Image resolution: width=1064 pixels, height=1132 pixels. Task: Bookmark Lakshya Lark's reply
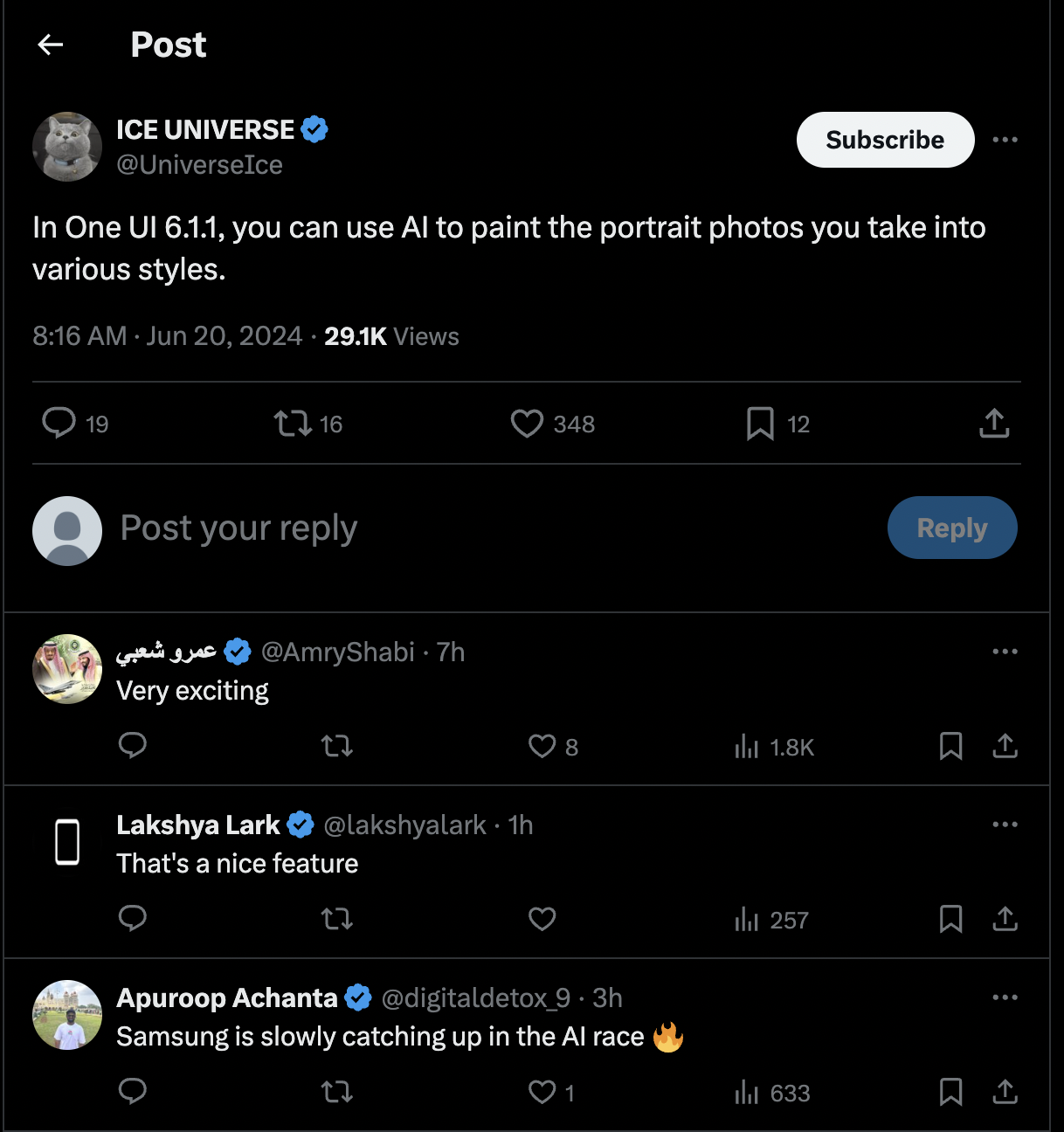(x=950, y=919)
